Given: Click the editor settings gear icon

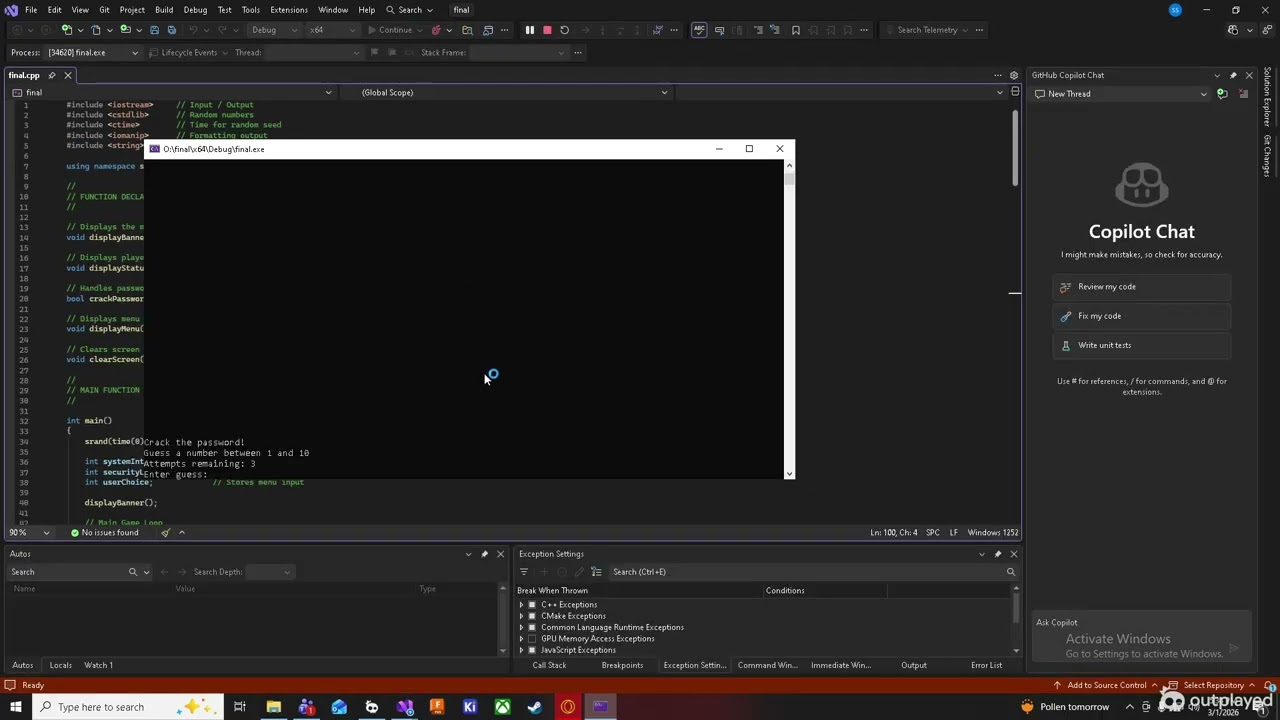Looking at the screenshot, I should [1014, 75].
